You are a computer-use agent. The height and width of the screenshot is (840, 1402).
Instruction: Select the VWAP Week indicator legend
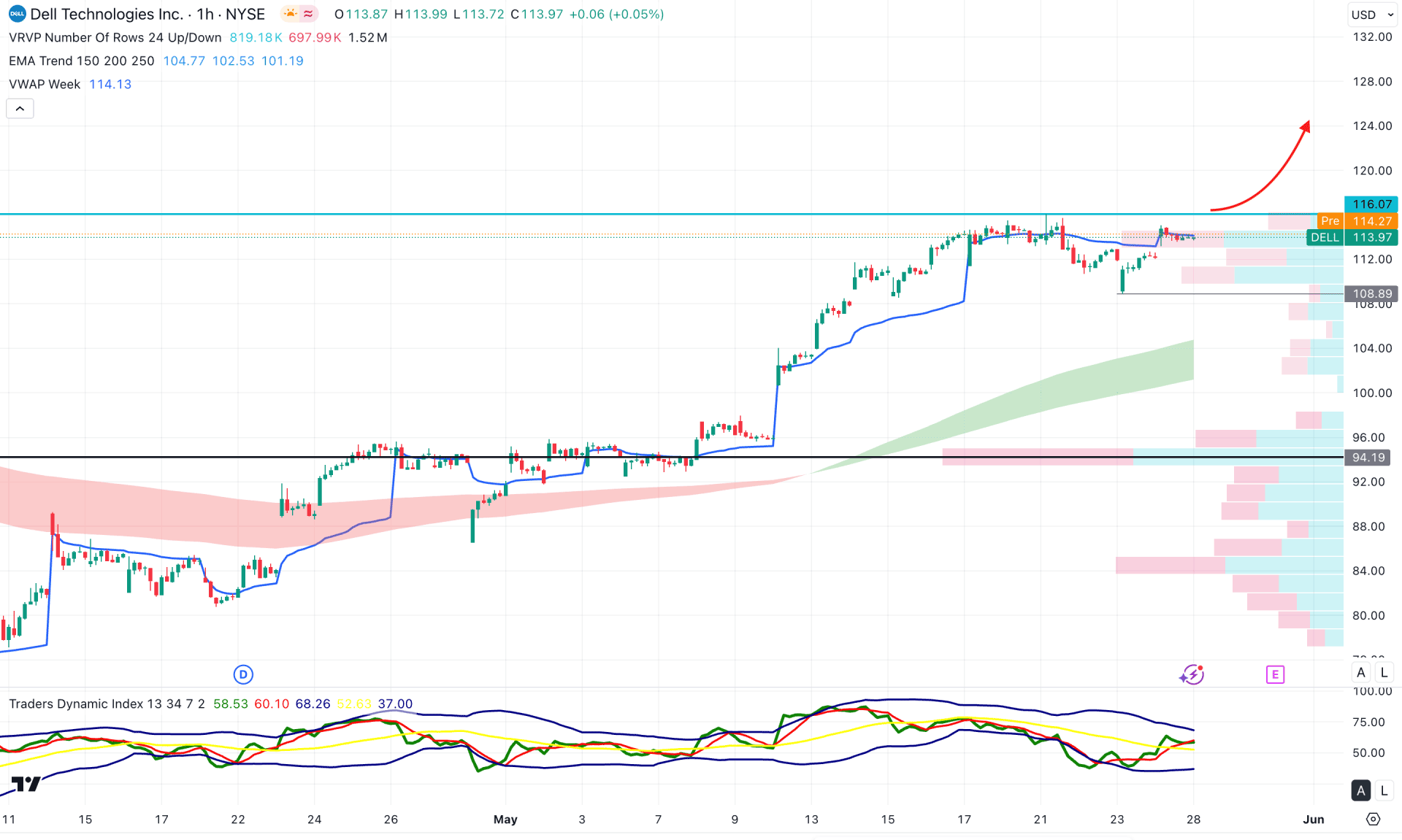45,84
